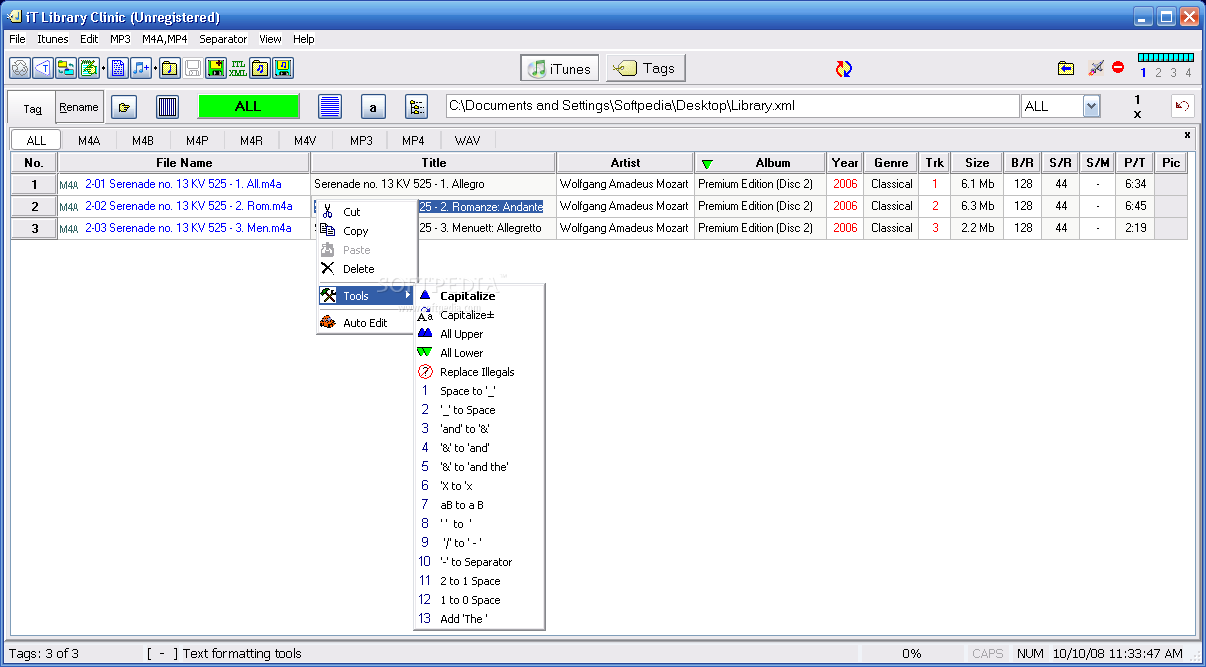Click the red-blue refresh arrows icon
This screenshot has height=667, width=1206.
coord(844,68)
